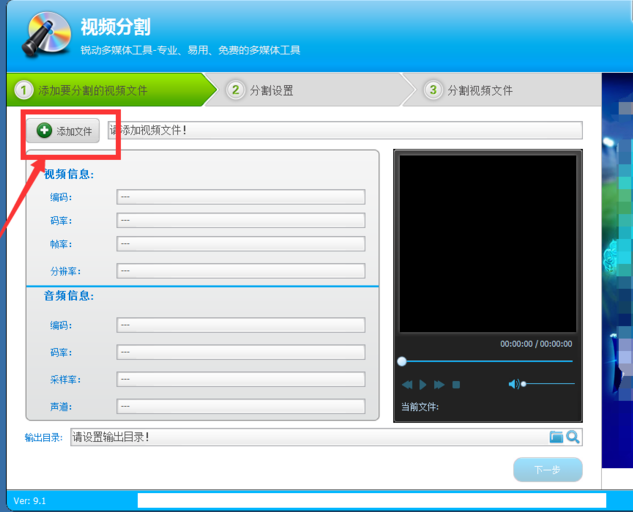633x512 pixels.
Task: Click the audio 码率 value field
Action: coord(241,352)
